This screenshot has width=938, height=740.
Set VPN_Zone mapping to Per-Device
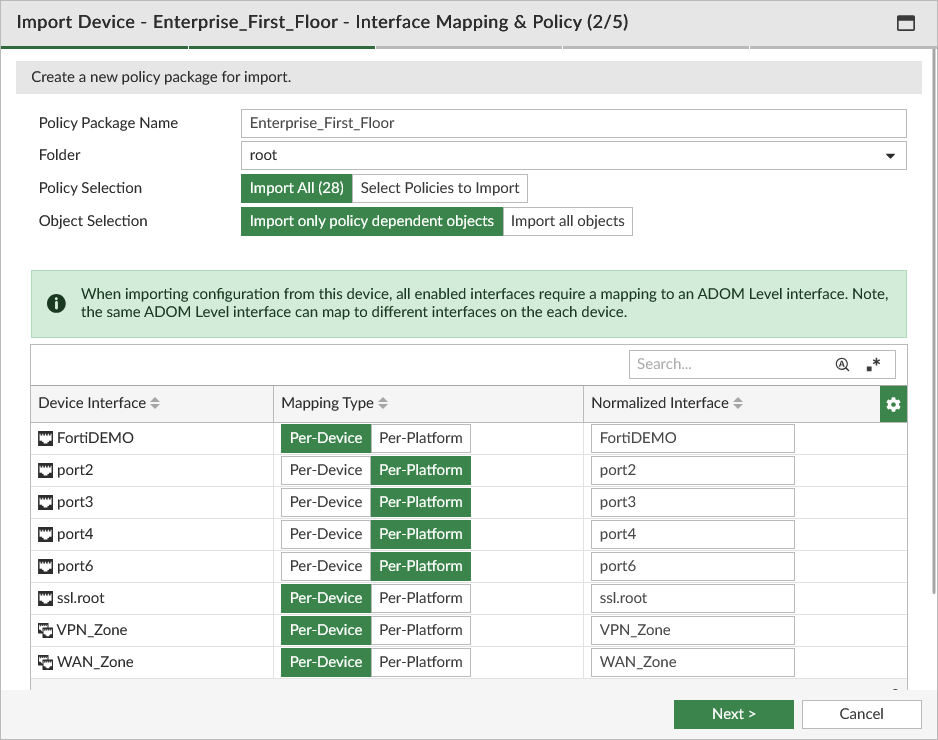click(326, 631)
